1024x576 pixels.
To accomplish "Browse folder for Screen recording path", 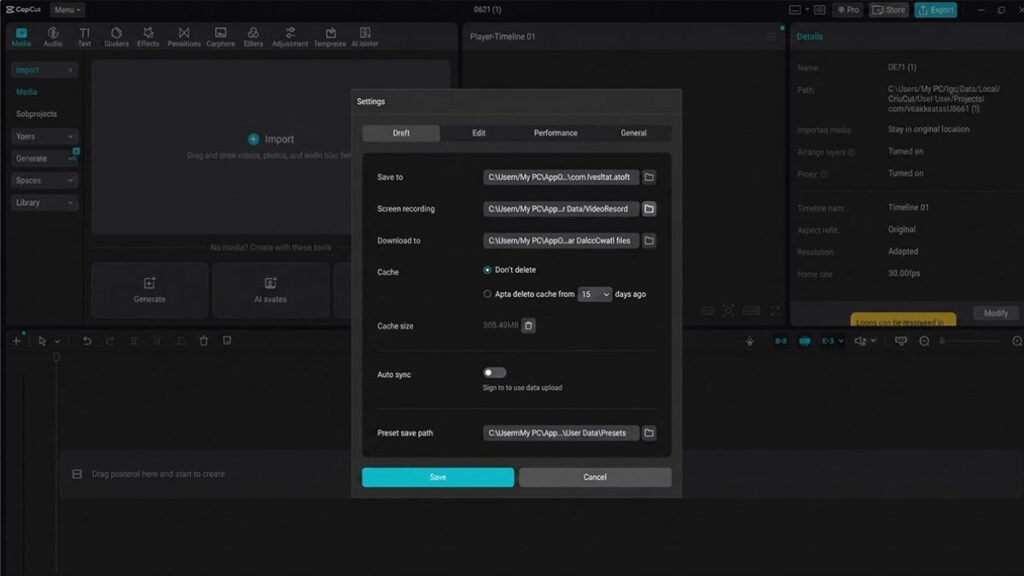I will 648,209.
